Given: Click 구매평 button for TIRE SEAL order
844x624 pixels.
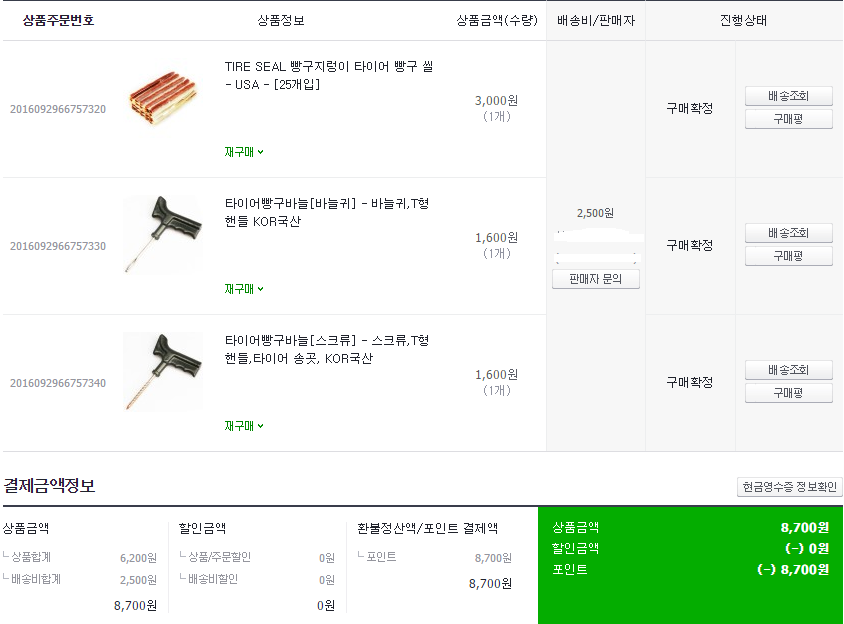Looking at the screenshot, I should [788, 119].
